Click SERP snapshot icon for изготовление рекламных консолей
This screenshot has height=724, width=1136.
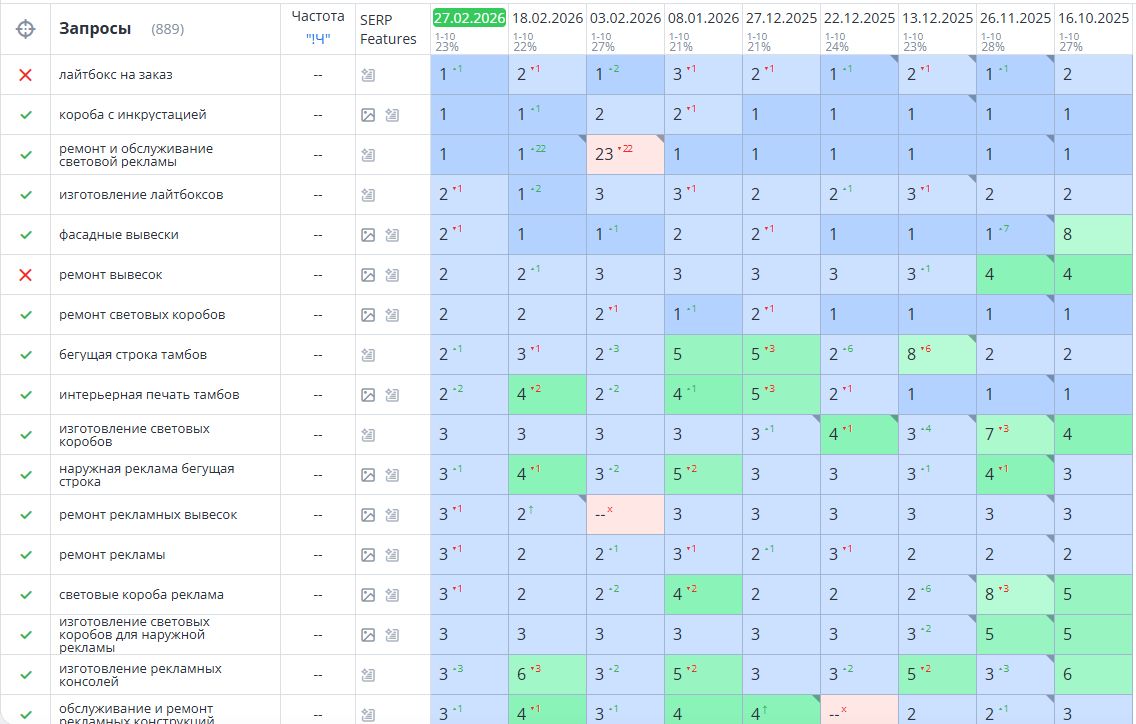pyautogui.click(x=368, y=675)
